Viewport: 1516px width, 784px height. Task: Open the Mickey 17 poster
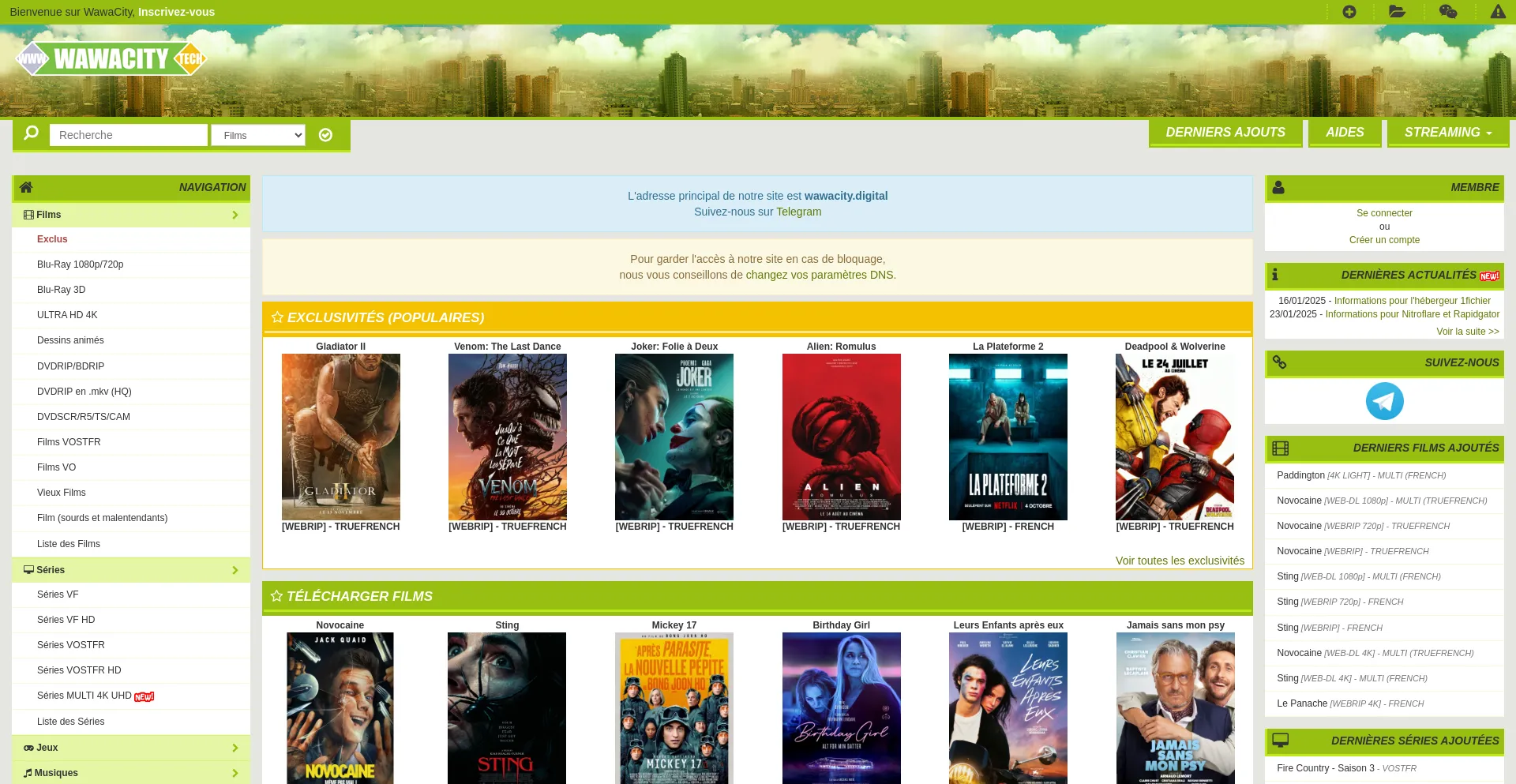pyautogui.click(x=674, y=708)
